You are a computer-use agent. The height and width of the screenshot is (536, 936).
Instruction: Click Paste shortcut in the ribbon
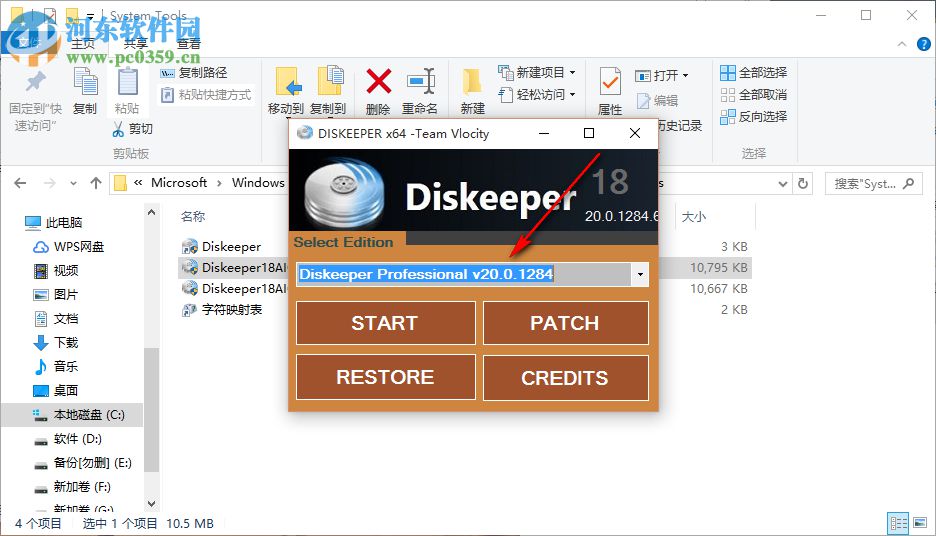click(x=207, y=95)
